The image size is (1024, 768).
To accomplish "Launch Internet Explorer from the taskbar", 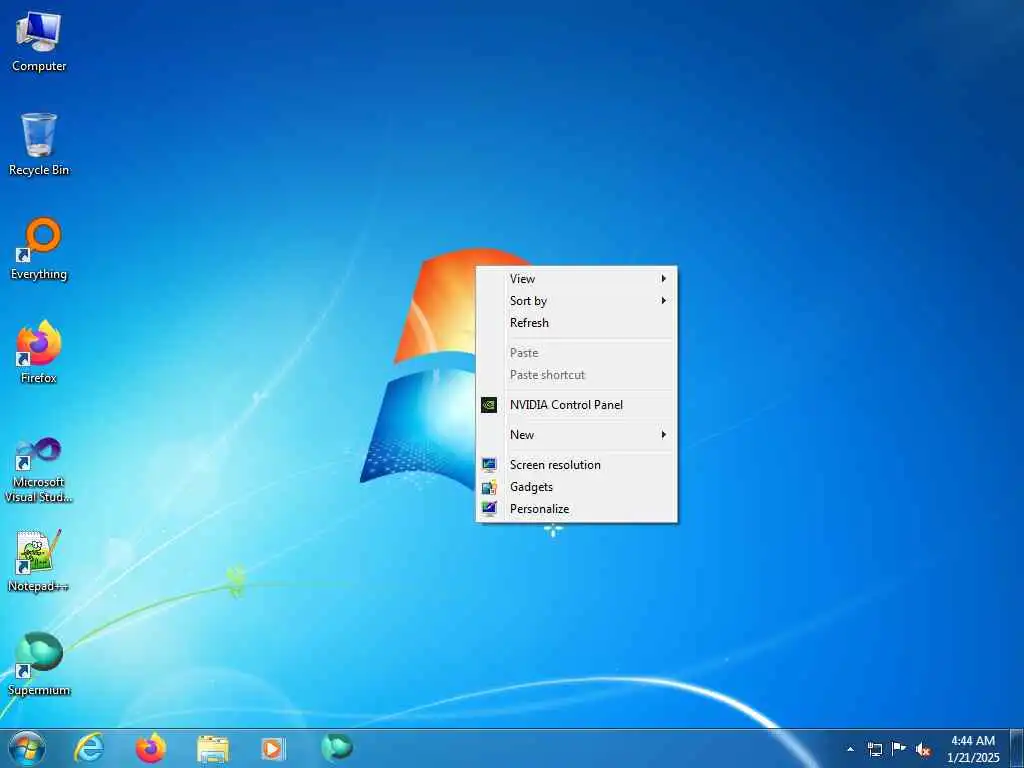I will point(89,748).
